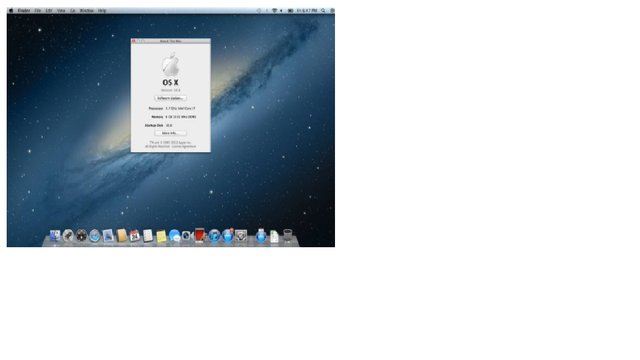Open the Reminders list icon in dock

(148, 236)
